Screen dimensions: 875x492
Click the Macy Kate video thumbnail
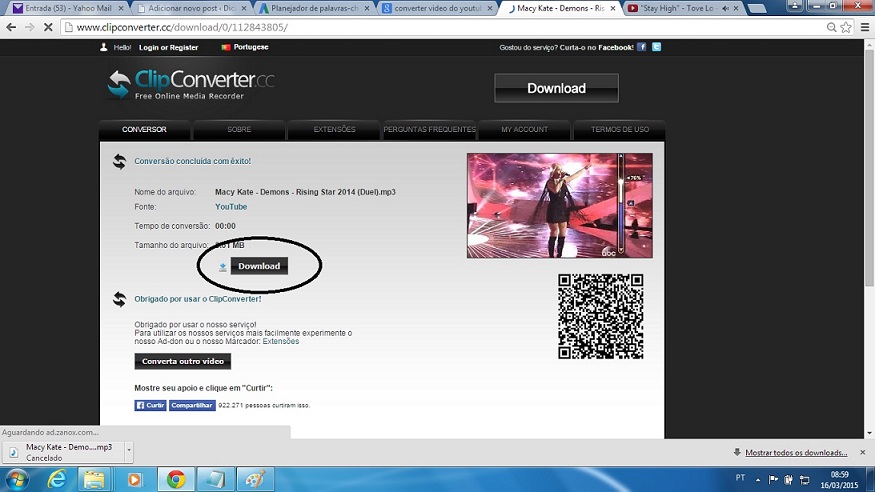click(560, 206)
